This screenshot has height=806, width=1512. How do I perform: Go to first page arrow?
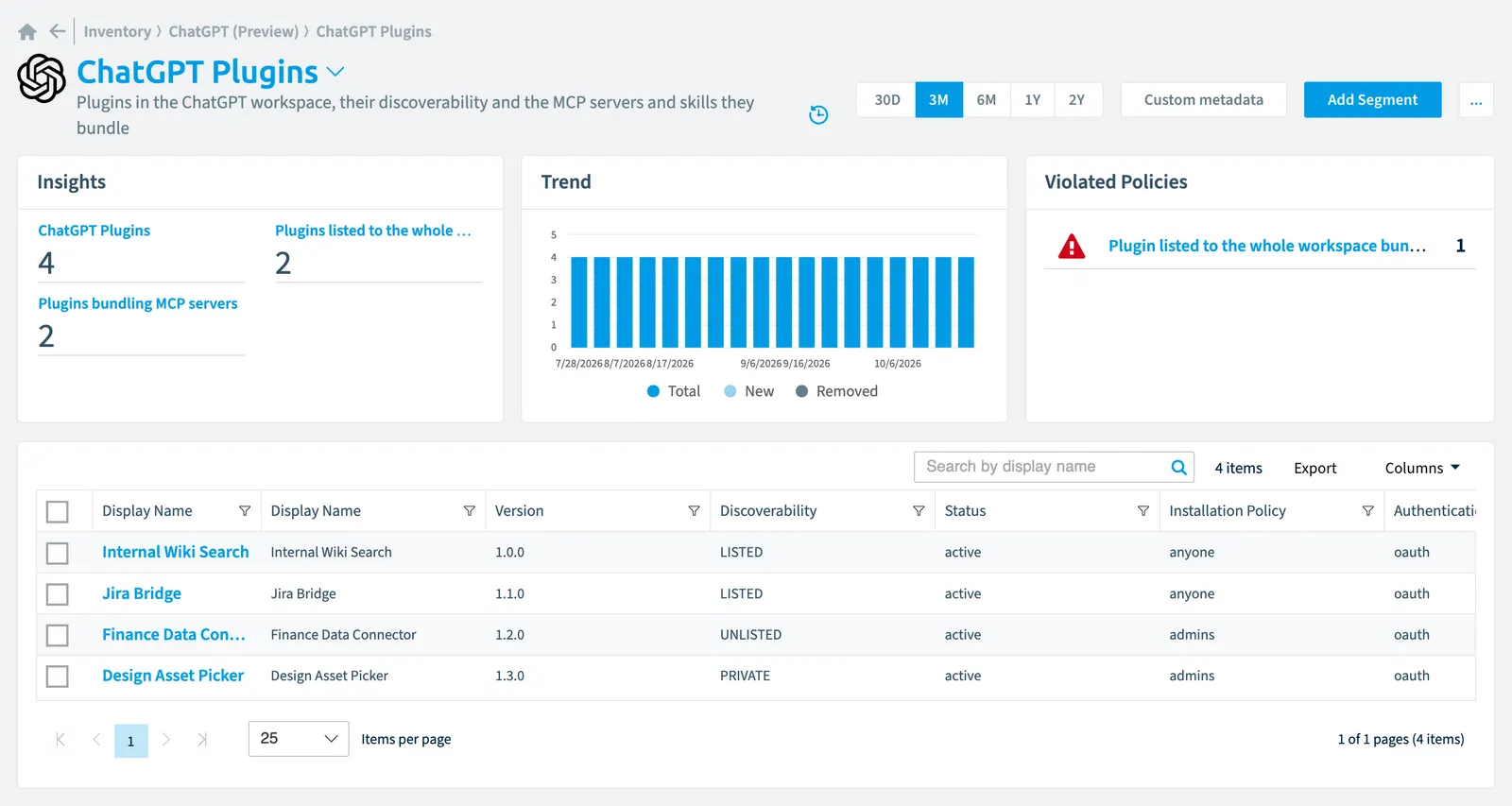(60, 740)
